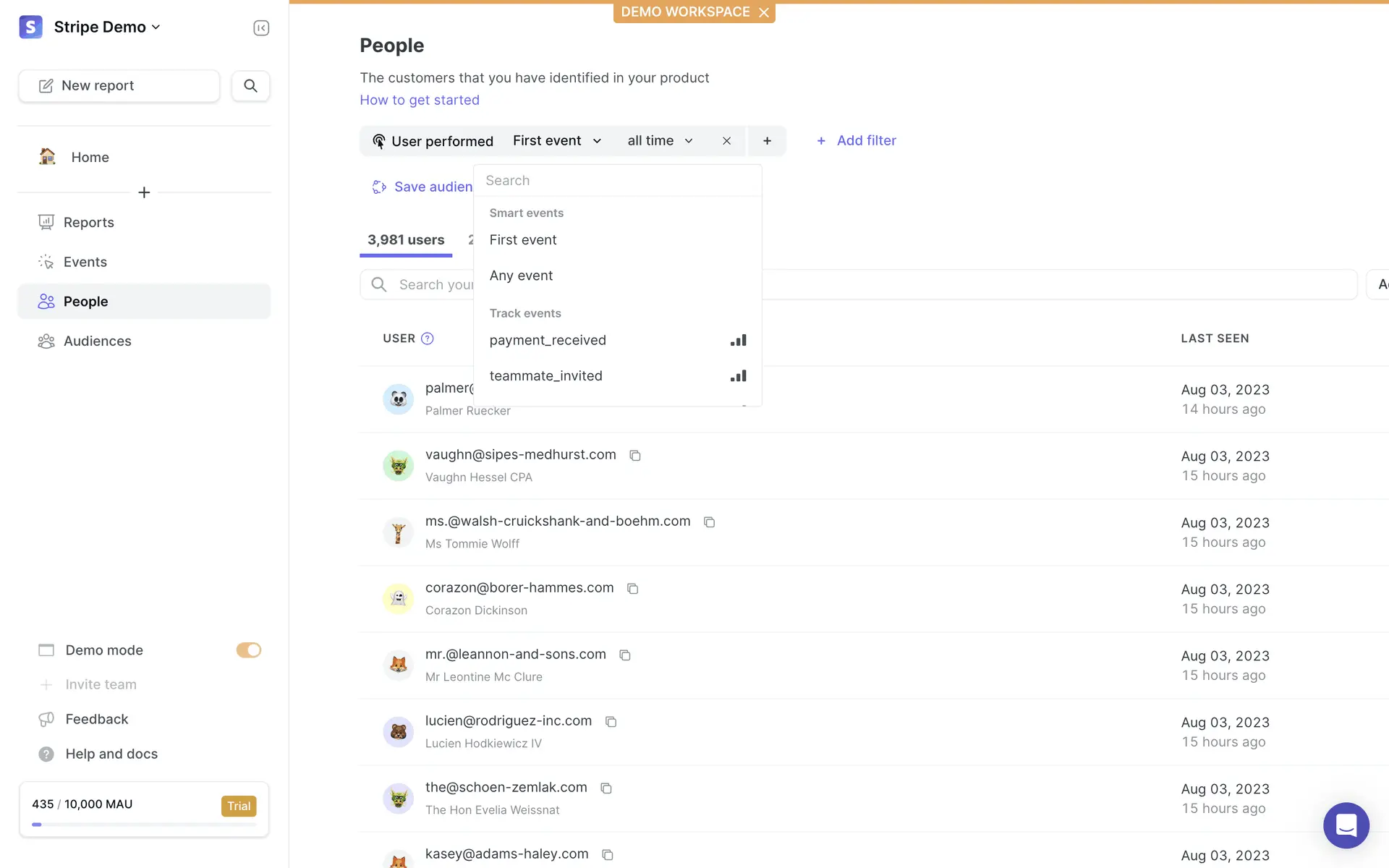Go to Audiences in the sidebar
This screenshot has height=868, width=1389.
(x=97, y=341)
